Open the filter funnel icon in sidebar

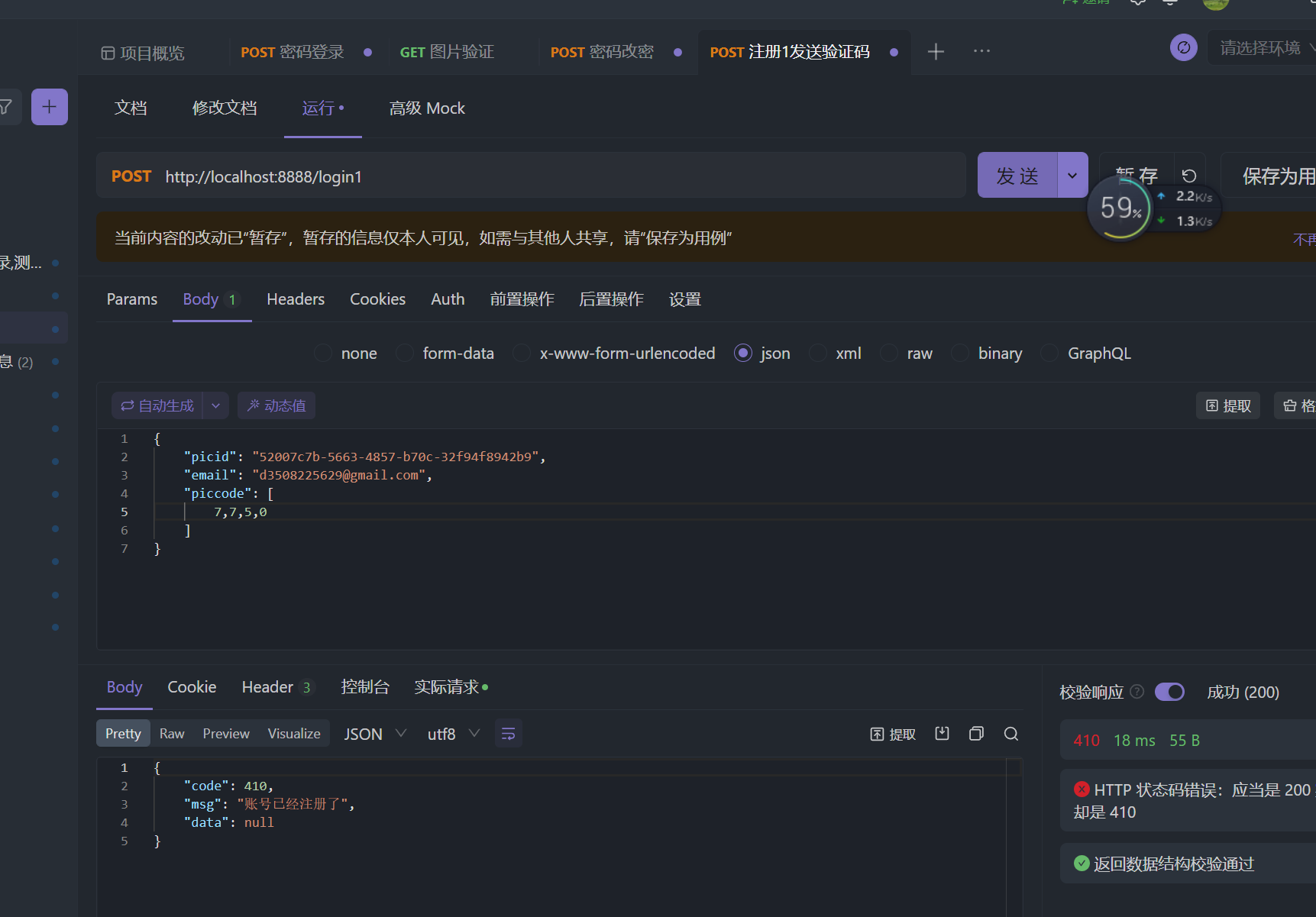pos(5,107)
